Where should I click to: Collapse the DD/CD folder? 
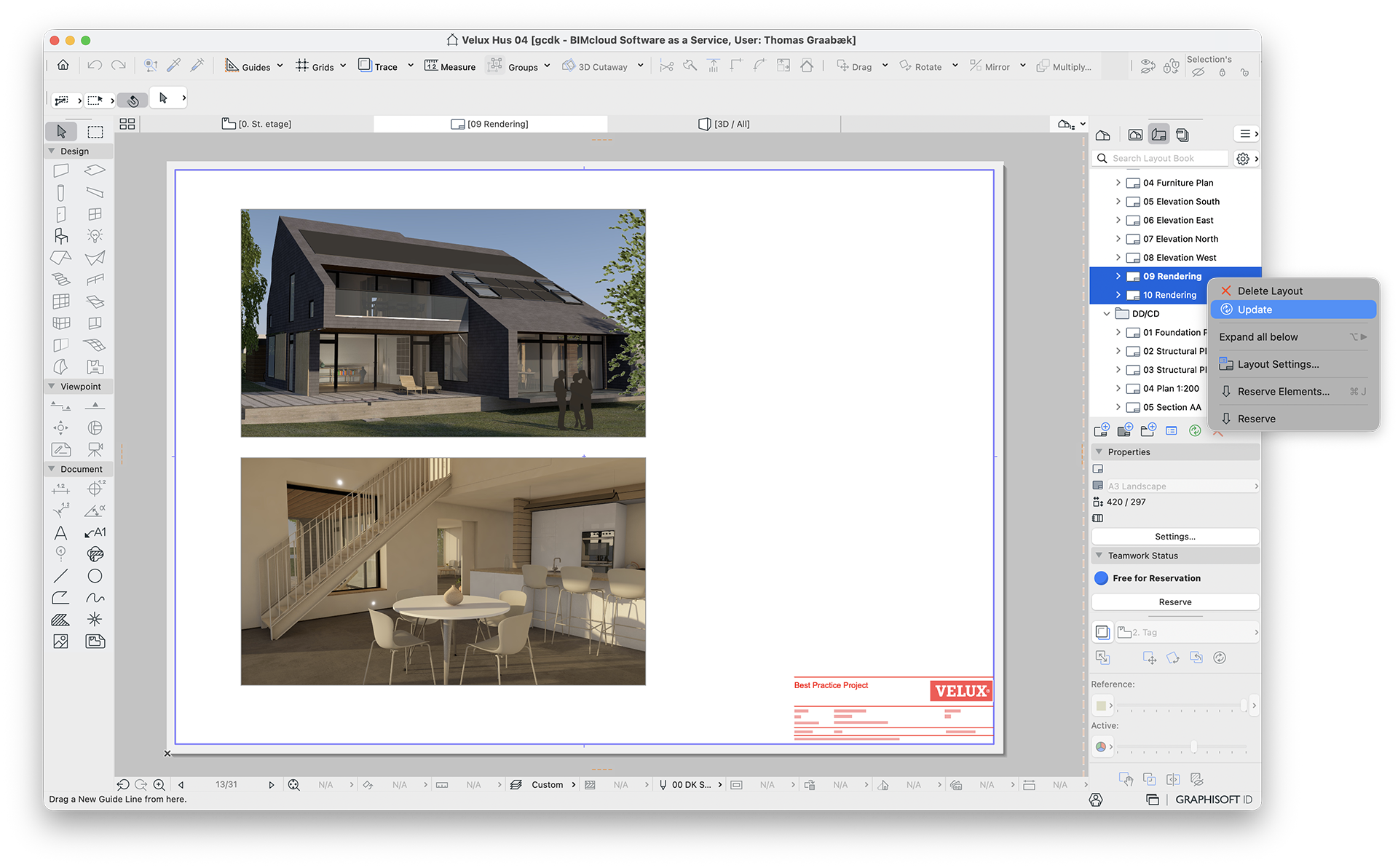coord(1107,314)
